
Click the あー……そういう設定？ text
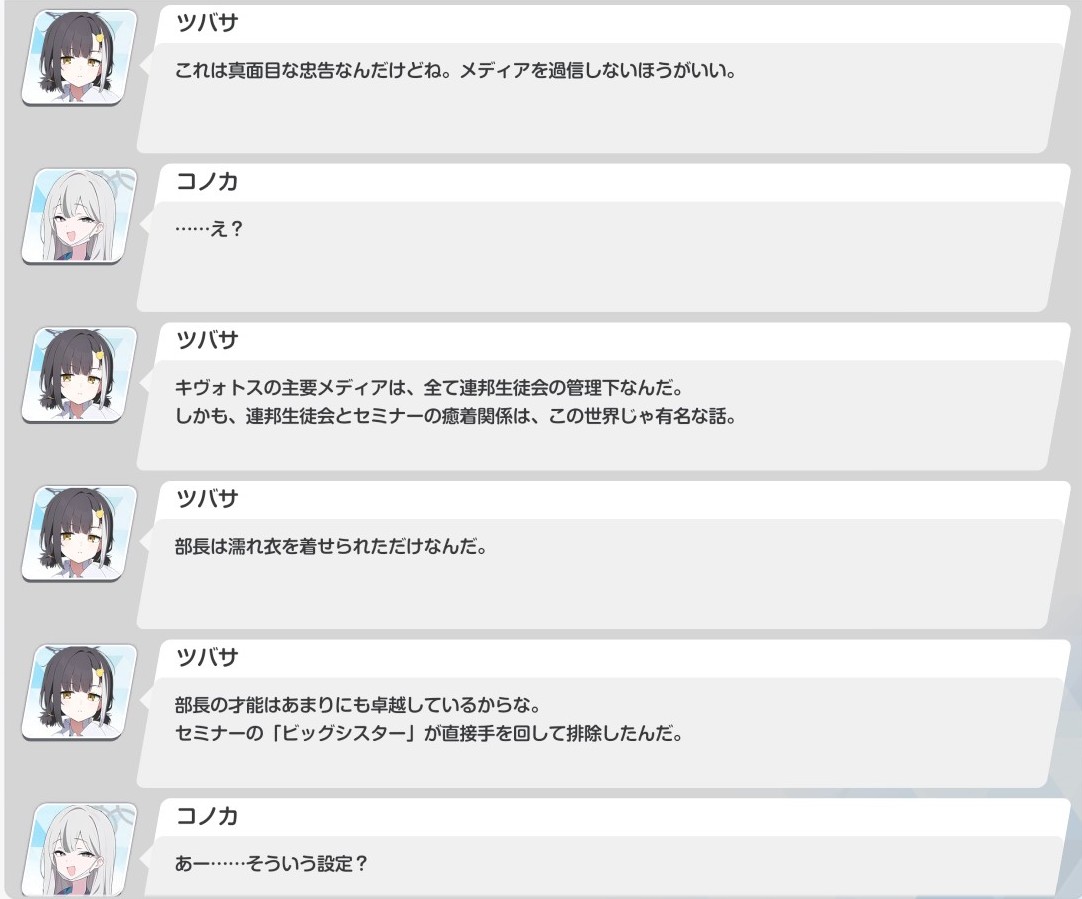[271, 864]
